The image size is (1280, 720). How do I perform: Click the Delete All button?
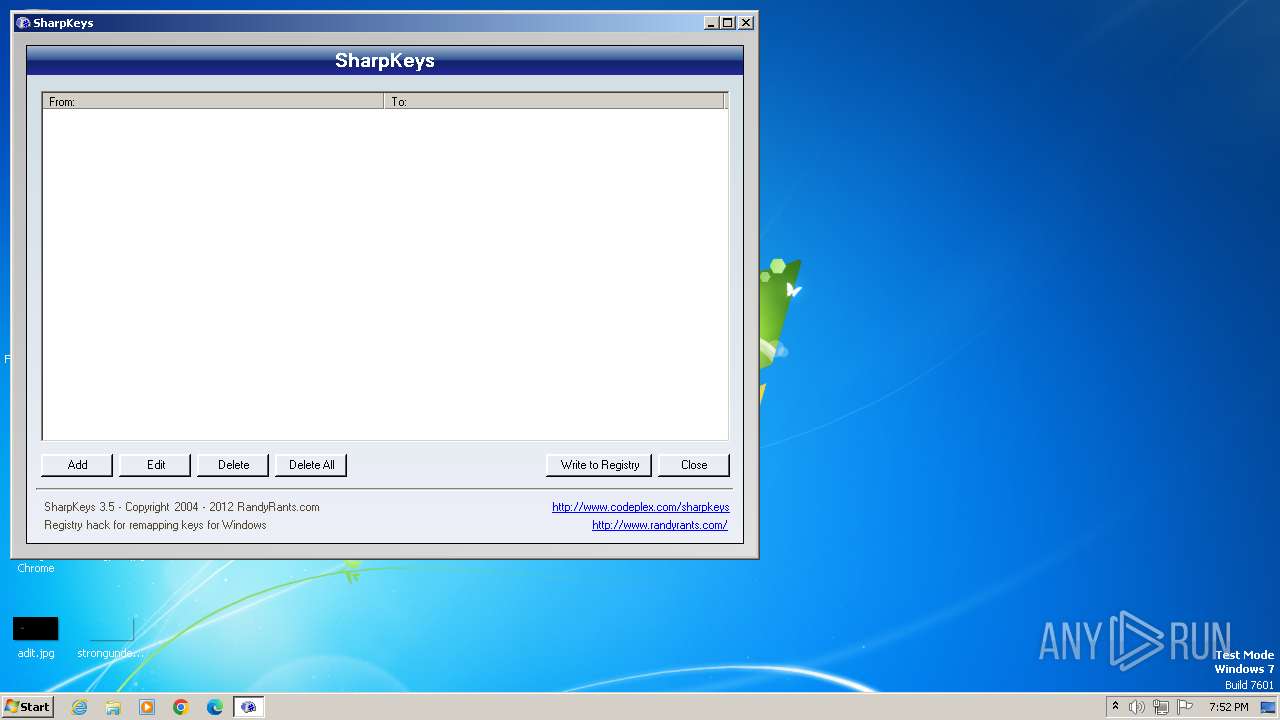311,465
